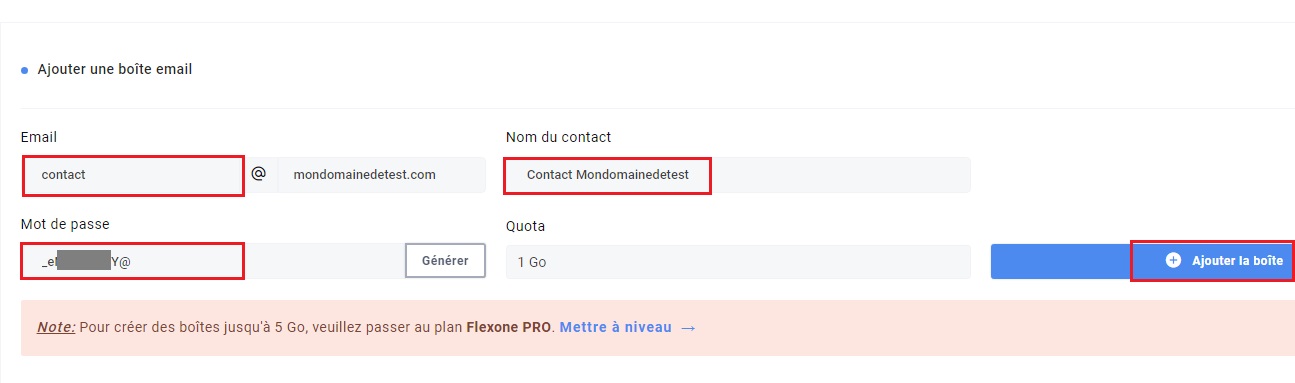Click the empty blue area left of Ajouter la boîte
1295x383 pixels.
click(1061, 261)
